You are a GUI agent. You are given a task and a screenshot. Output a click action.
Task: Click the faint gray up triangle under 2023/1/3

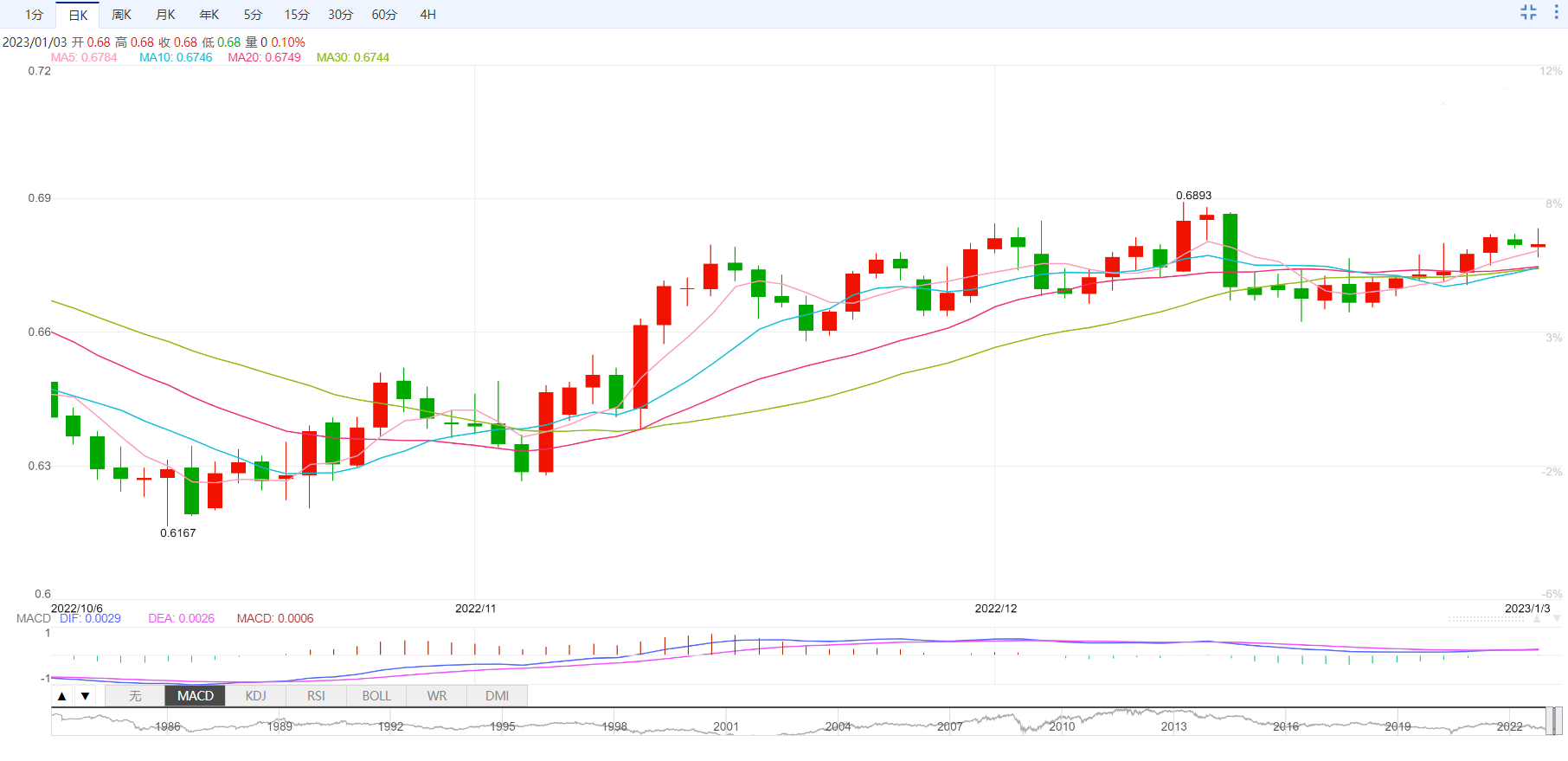(x=1537, y=619)
